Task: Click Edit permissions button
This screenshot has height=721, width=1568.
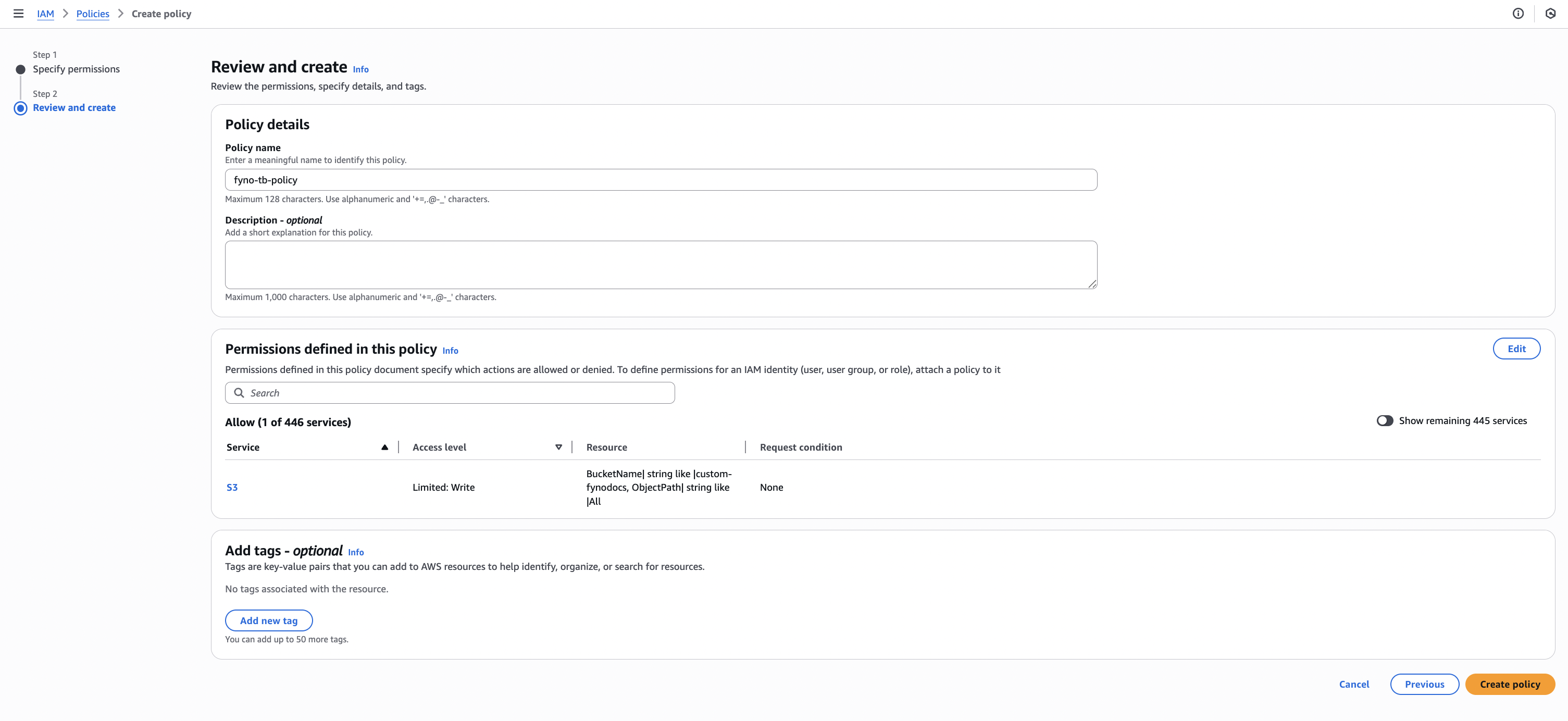Action: (x=1516, y=349)
